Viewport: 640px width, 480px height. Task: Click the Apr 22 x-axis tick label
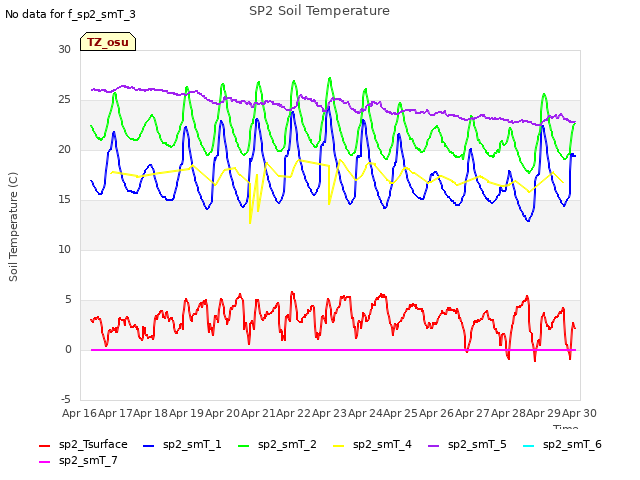point(293,413)
